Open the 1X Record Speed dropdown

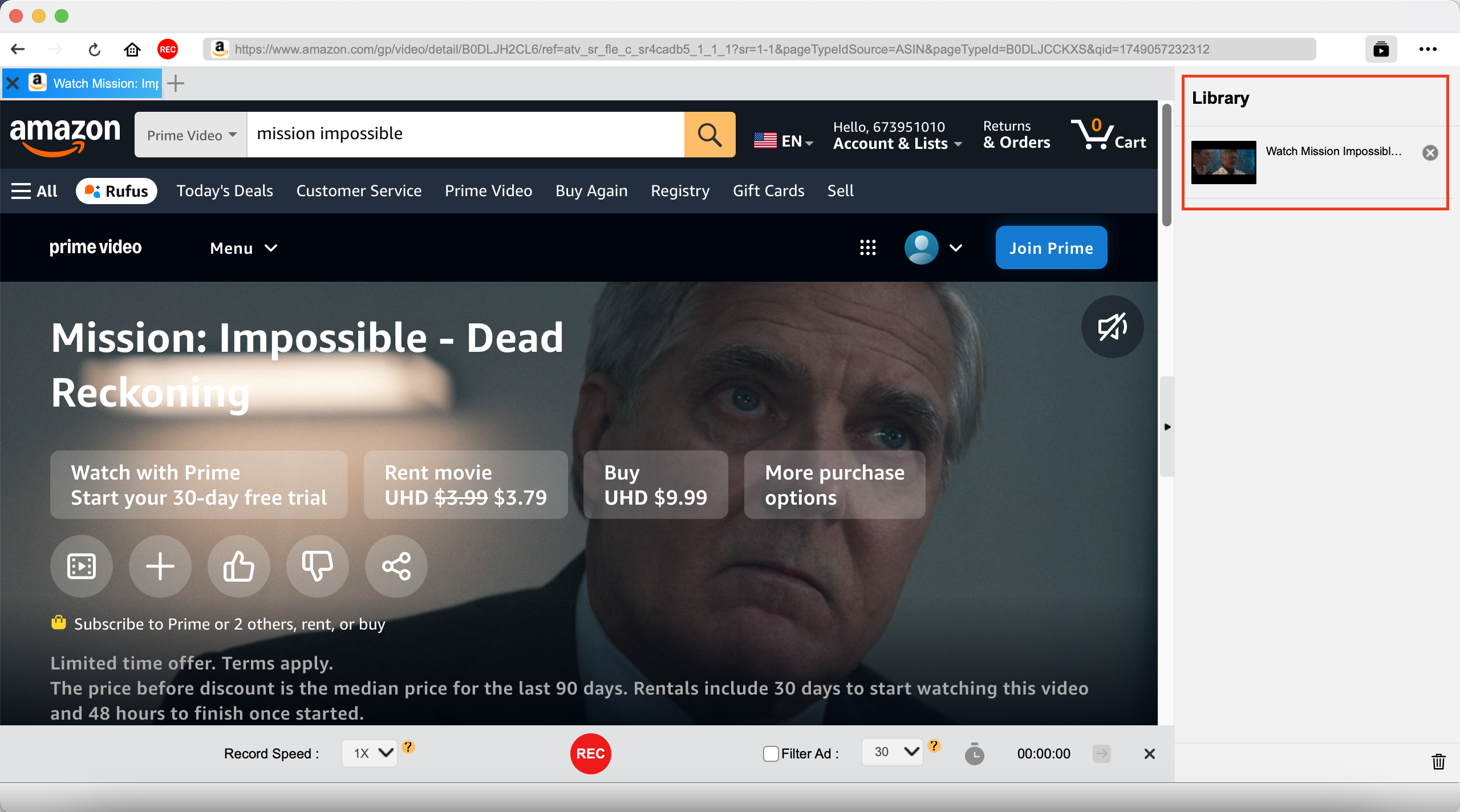370,753
